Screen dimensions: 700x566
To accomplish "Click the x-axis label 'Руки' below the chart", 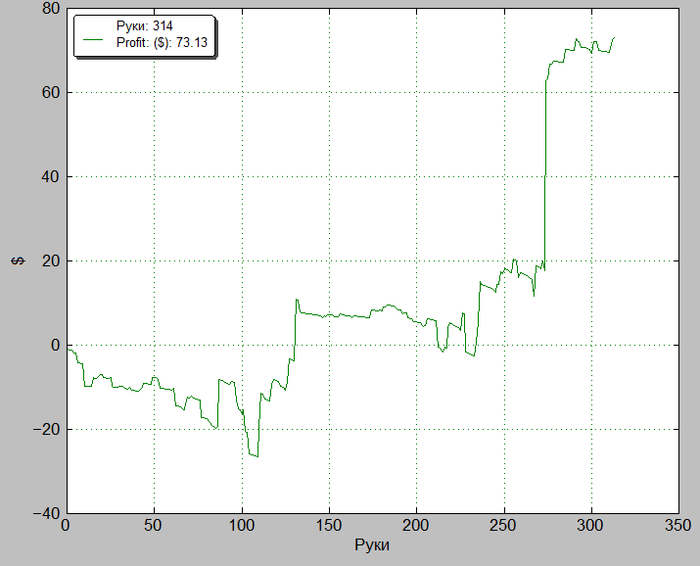I will pos(372,545).
